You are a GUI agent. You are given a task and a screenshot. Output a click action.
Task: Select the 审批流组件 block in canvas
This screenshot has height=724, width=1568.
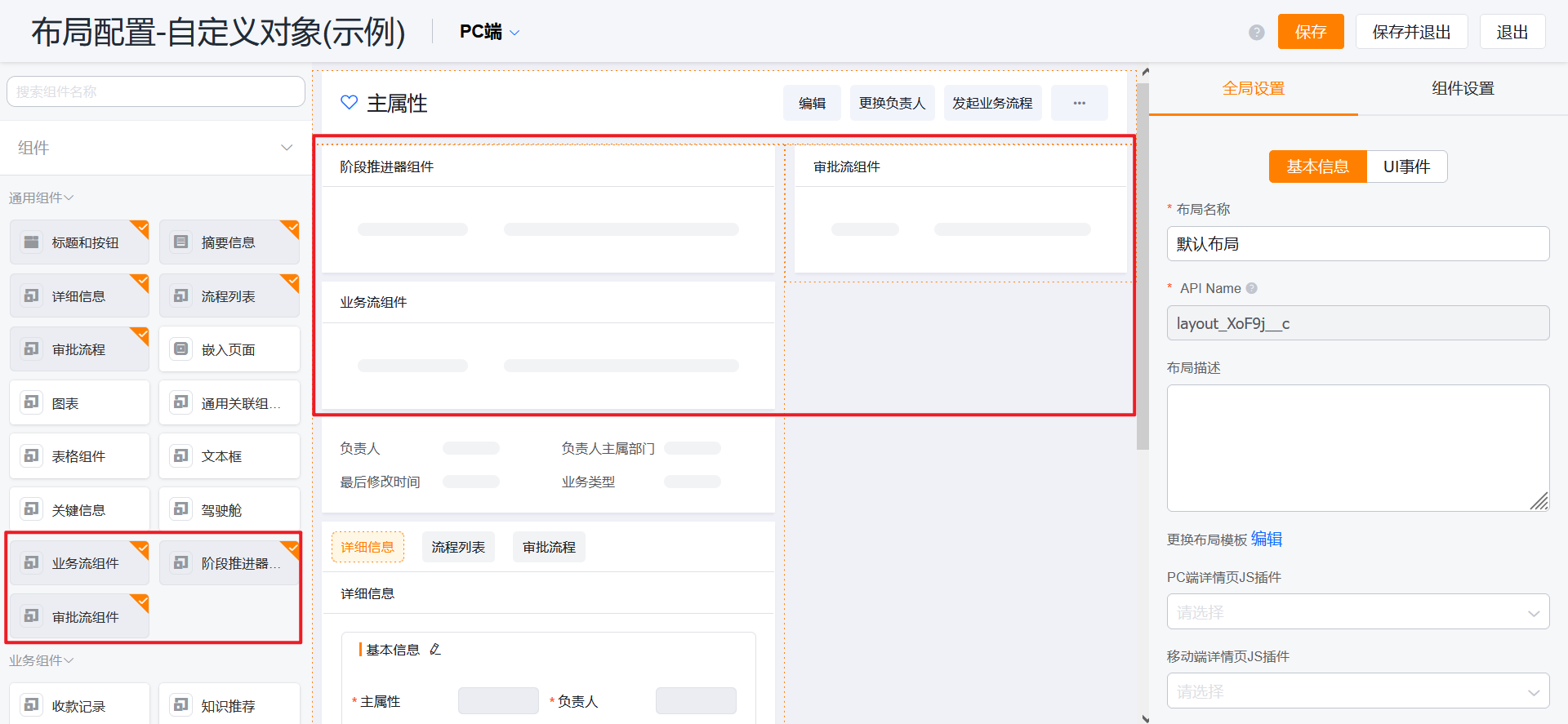[960, 209]
